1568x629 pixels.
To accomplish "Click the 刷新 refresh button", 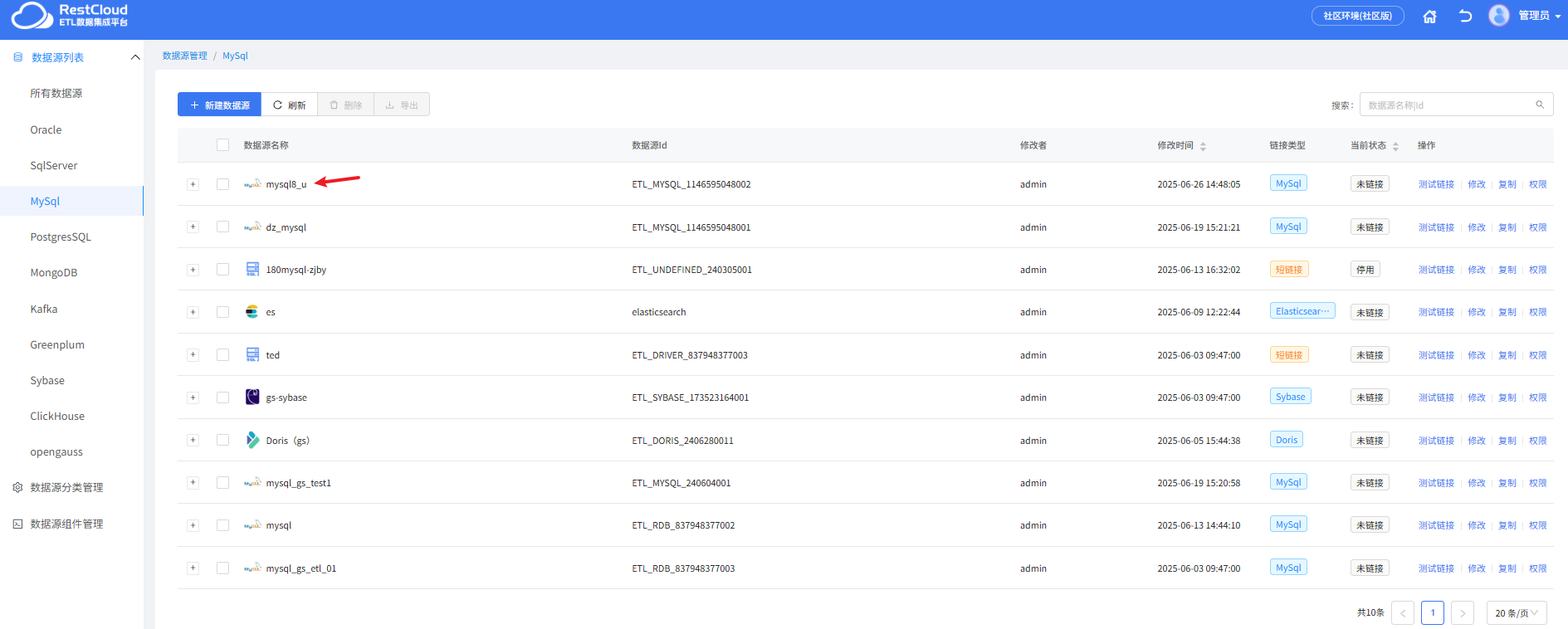I will click(x=289, y=105).
